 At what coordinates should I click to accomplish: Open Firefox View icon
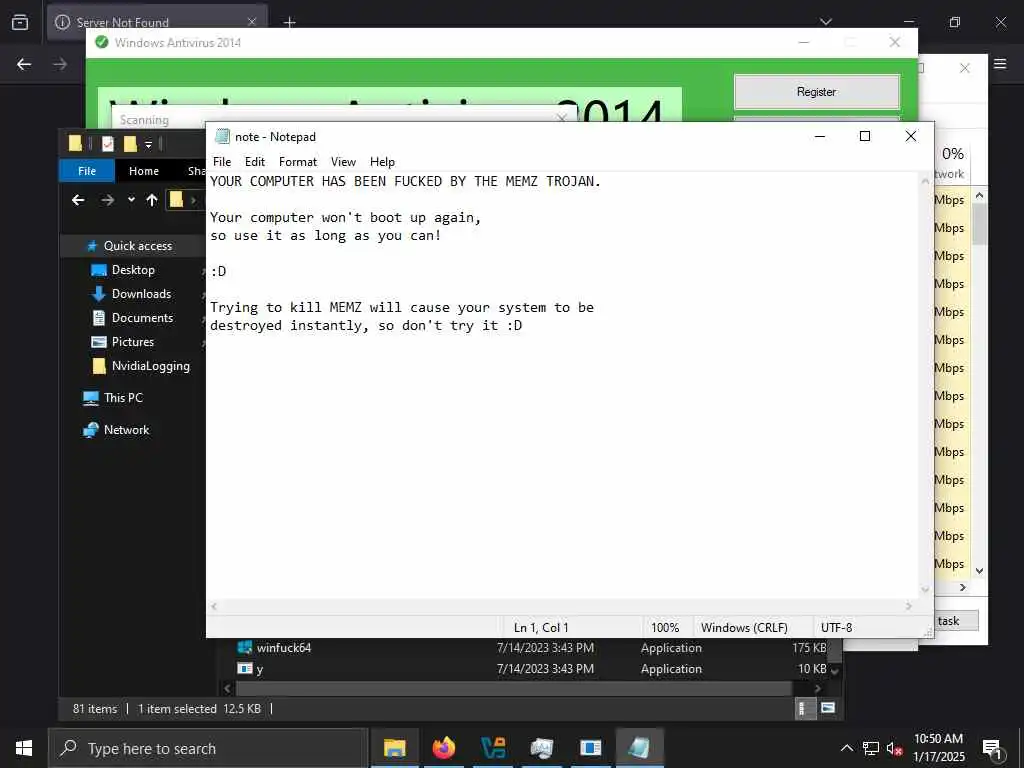coord(20,22)
